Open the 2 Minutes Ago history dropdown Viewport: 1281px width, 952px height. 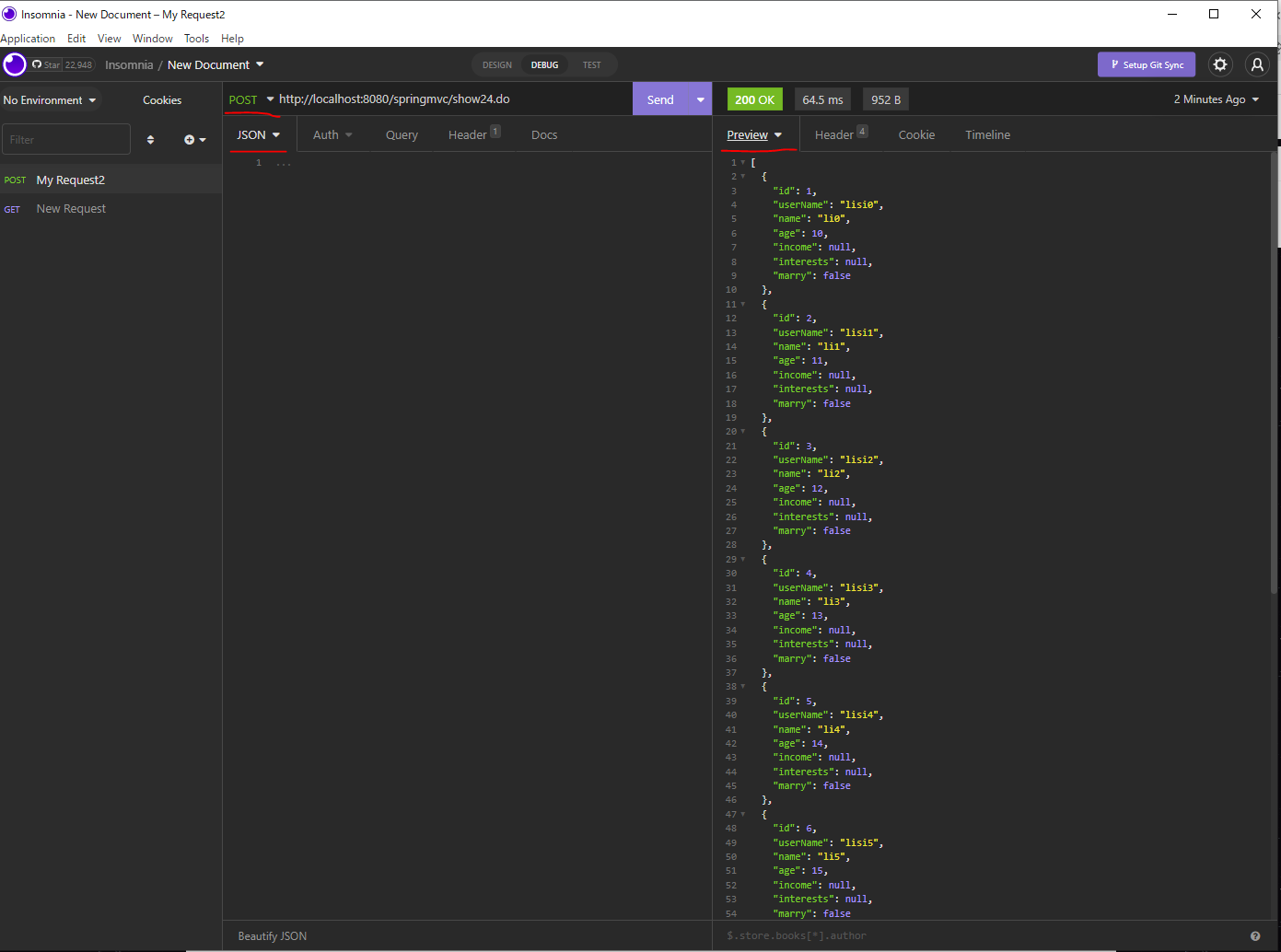click(x=1216, y=99)
